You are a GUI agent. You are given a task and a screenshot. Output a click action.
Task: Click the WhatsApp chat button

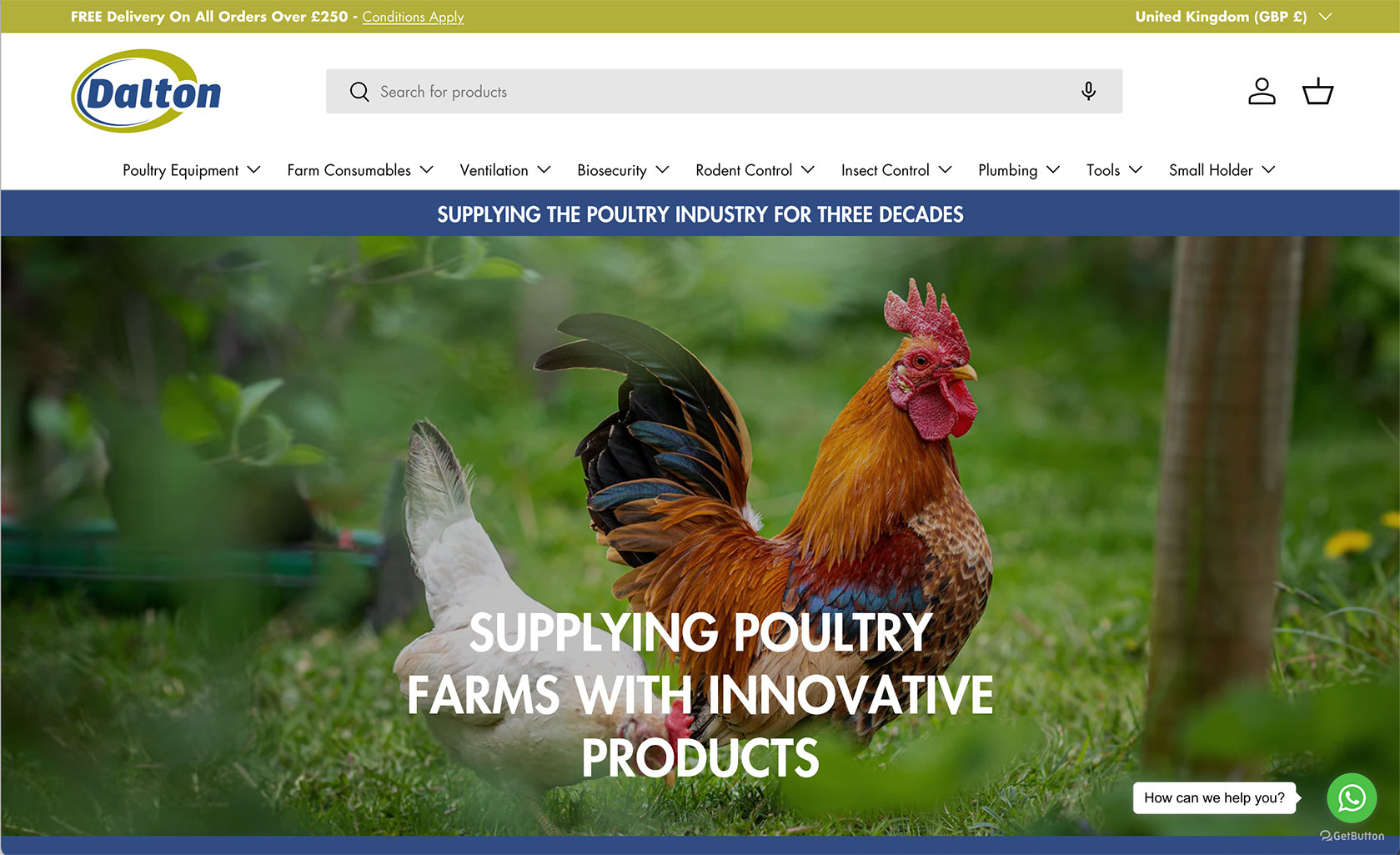point(1352,798)
